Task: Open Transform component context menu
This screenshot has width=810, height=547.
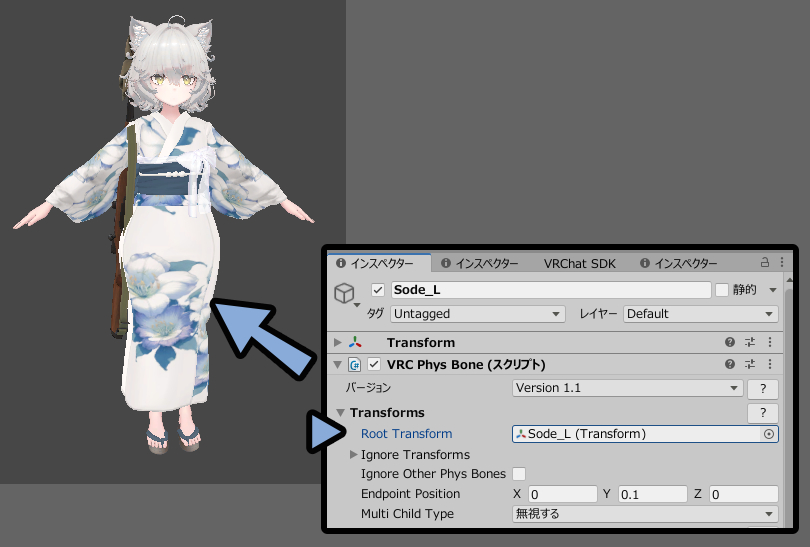Action: (770, 342)
